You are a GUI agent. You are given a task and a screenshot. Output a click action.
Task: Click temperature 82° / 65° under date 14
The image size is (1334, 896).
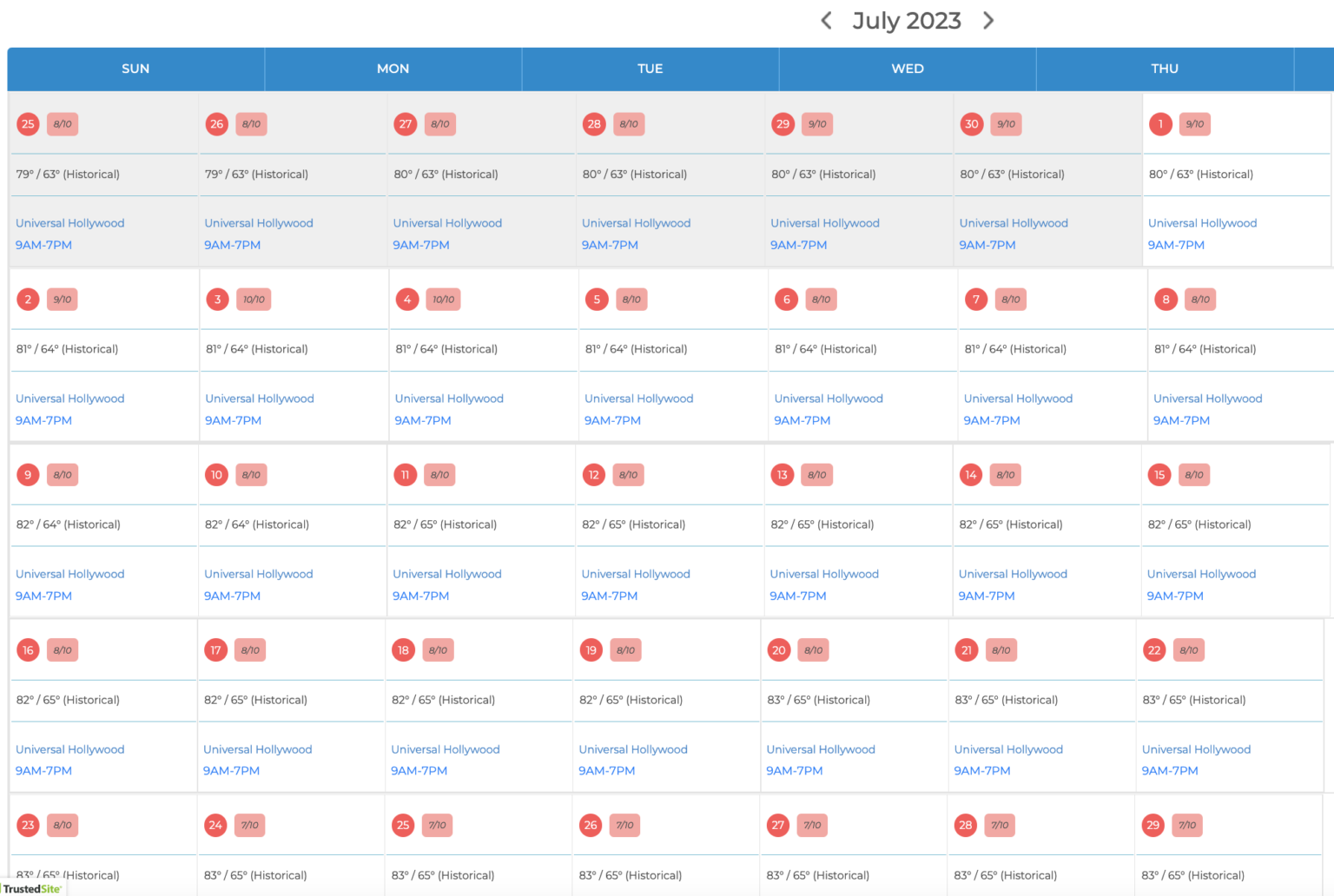(1011, 524)
